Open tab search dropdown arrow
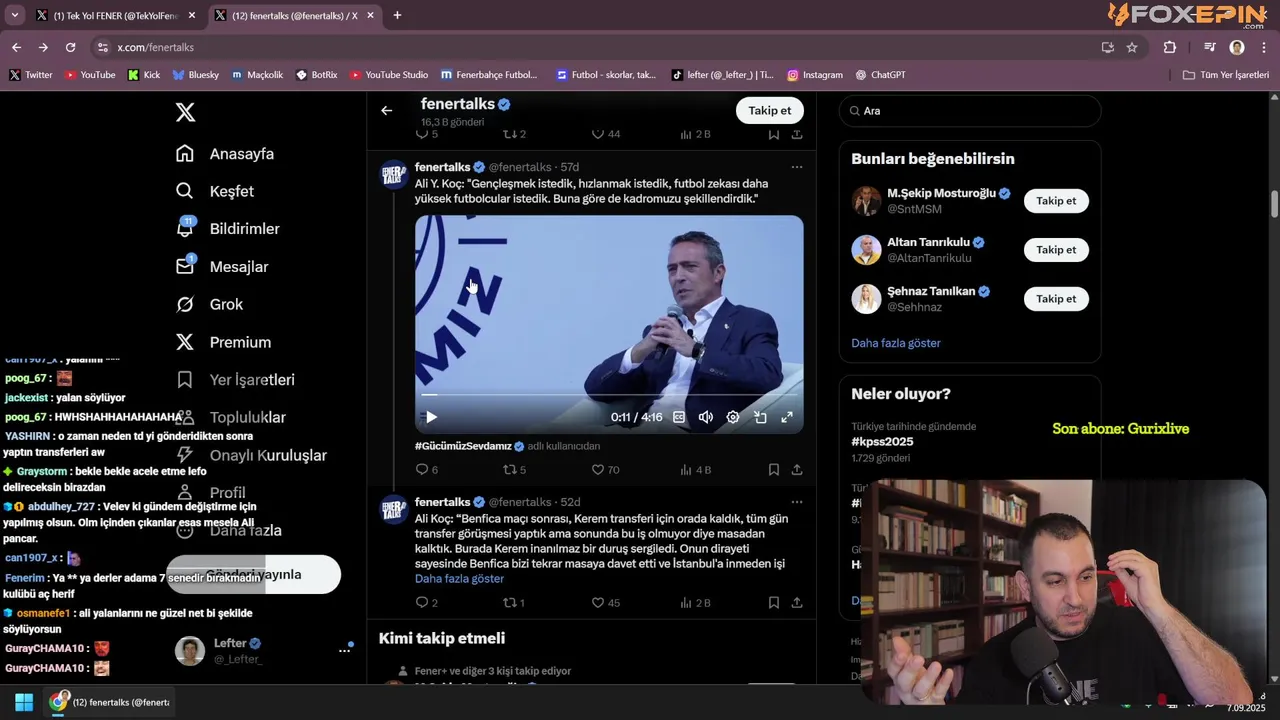 coord(14,16)
